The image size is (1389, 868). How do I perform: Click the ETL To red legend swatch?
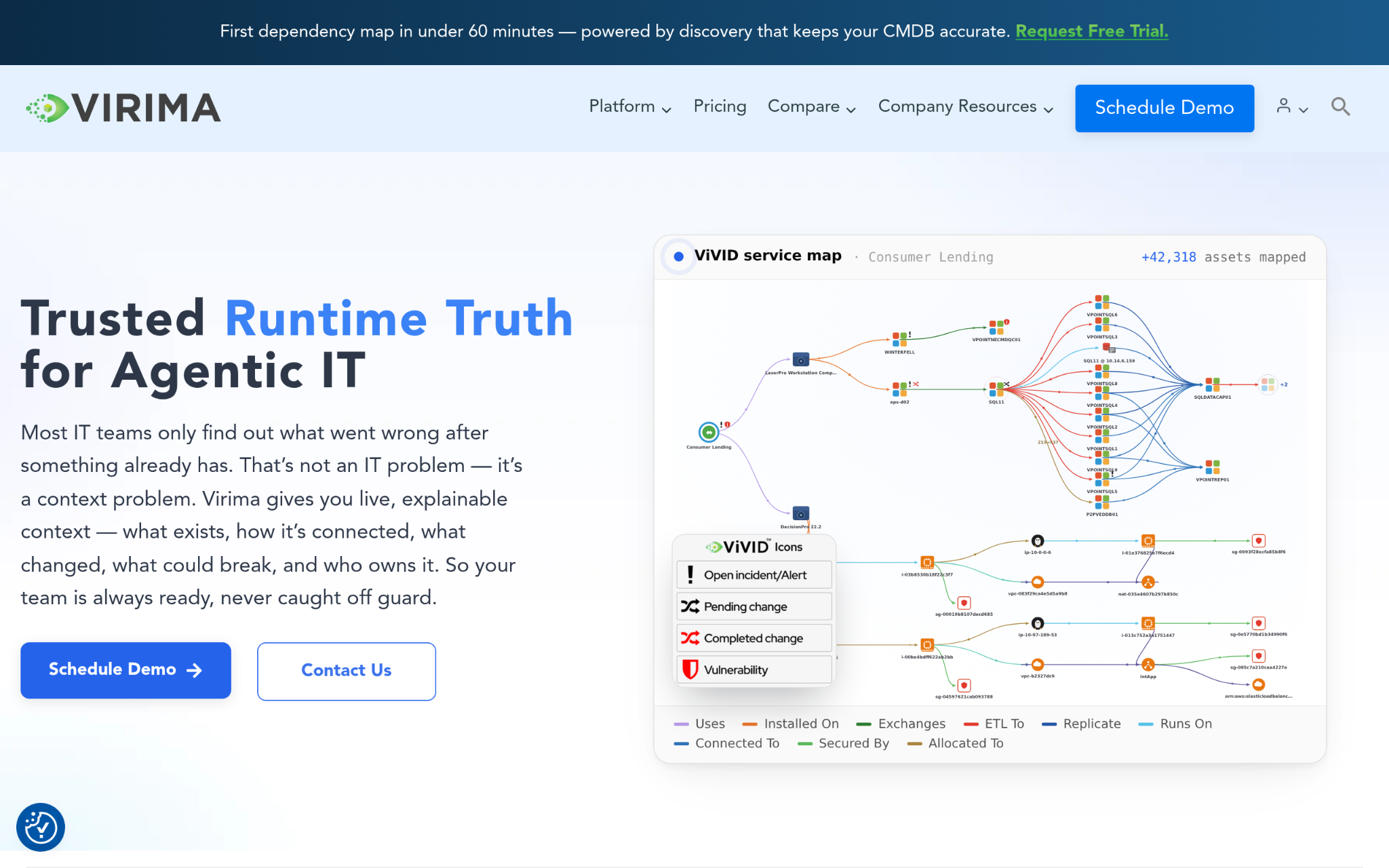point(971,724)
